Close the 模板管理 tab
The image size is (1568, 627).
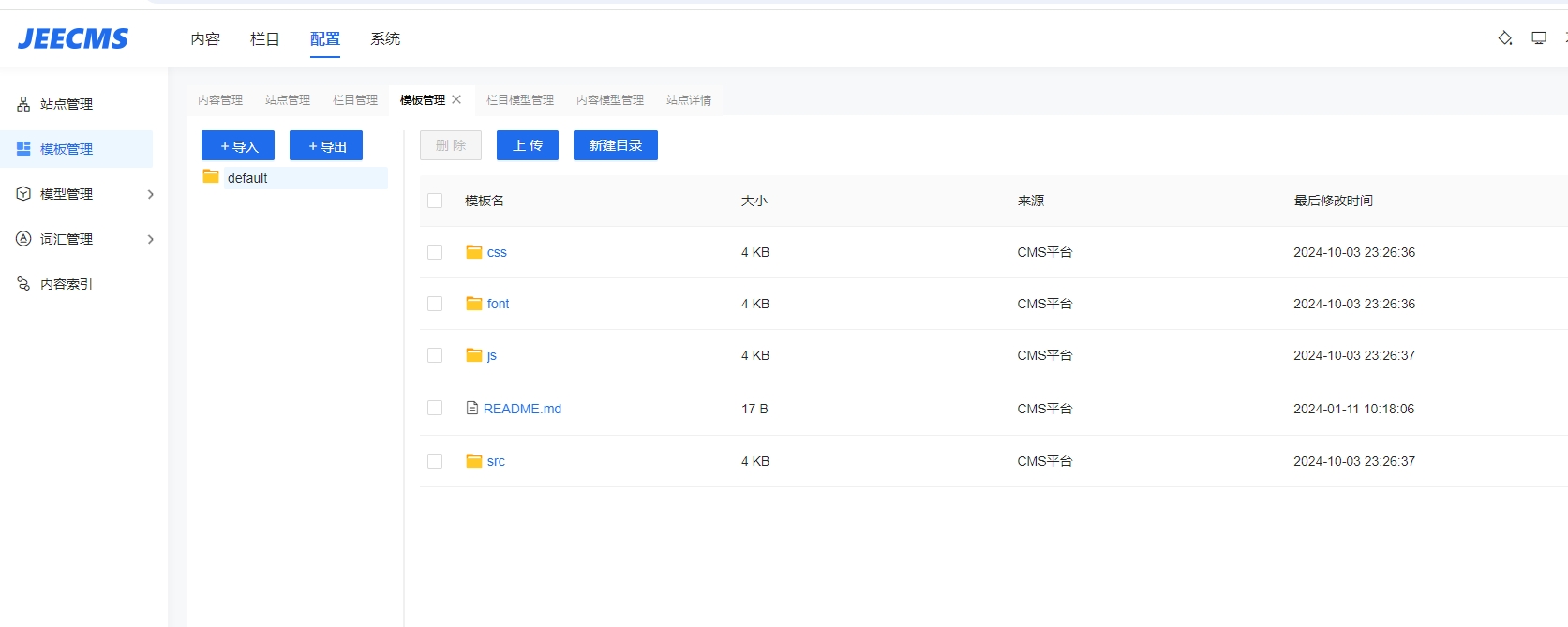pos(456,99)
